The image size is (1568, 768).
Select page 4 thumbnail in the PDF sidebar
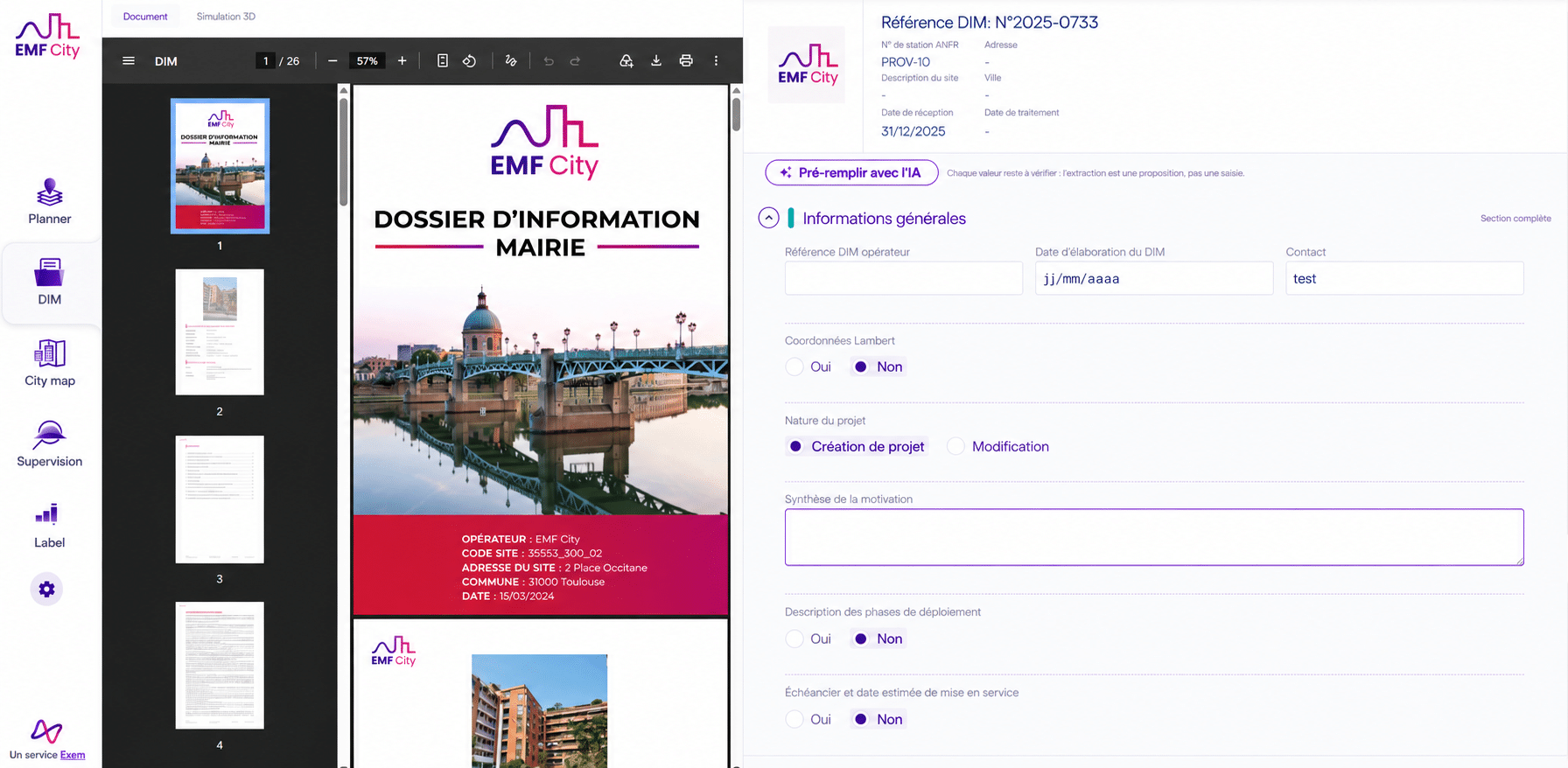pos(220,666)
